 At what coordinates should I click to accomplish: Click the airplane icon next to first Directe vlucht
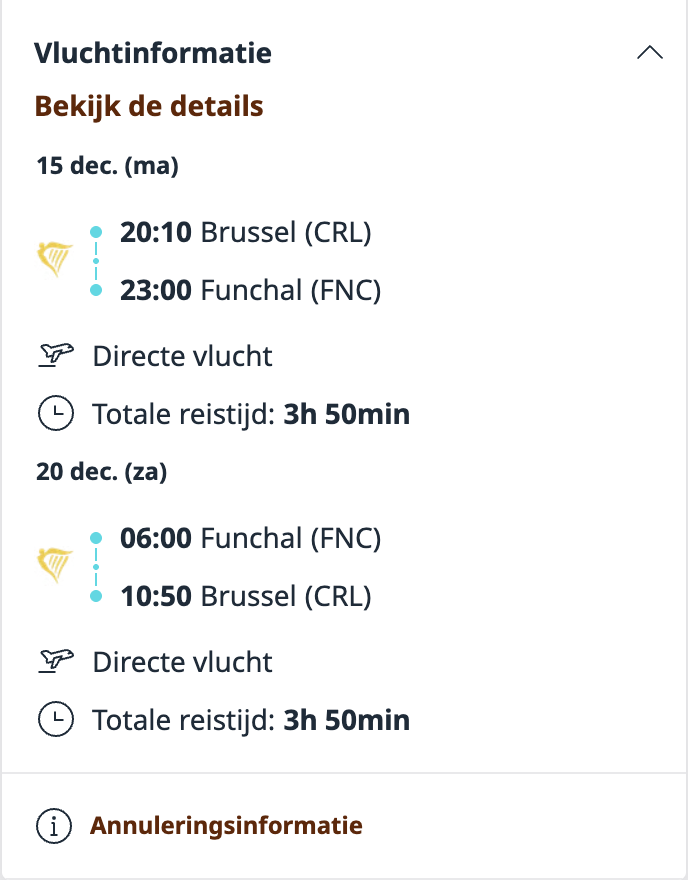pyautogui.click(x=56, y=355)
